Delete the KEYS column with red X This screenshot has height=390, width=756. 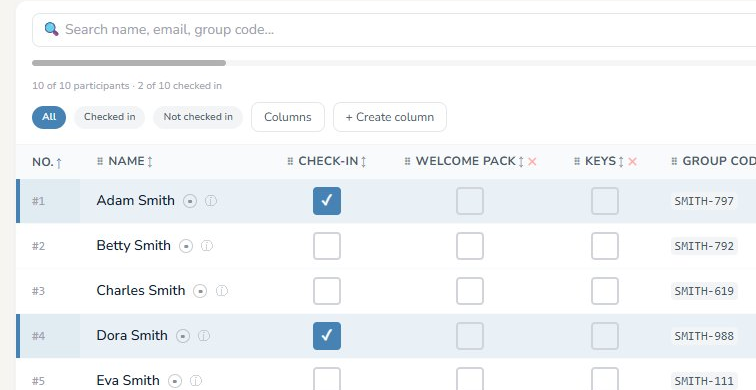pyautogui.click(x=633, y=161)
